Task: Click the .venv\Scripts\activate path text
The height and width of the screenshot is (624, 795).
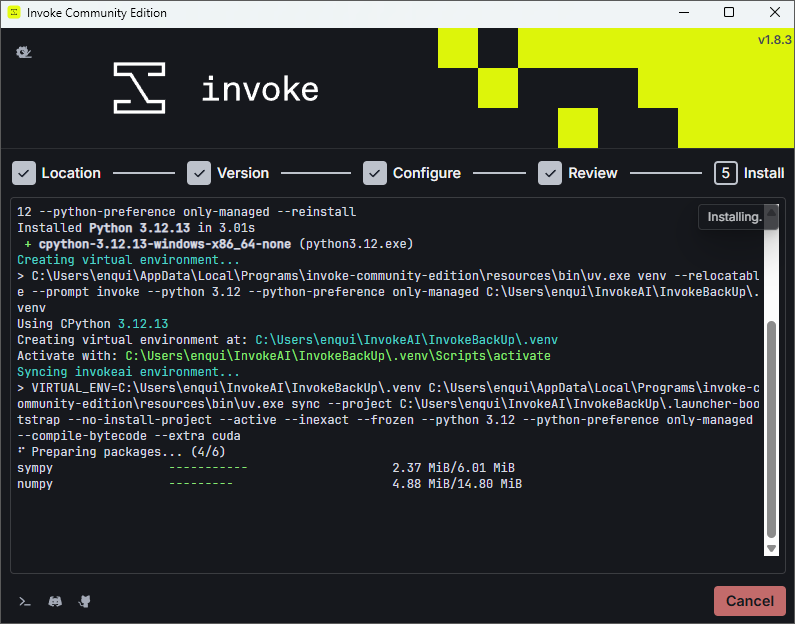Action: 338,356
